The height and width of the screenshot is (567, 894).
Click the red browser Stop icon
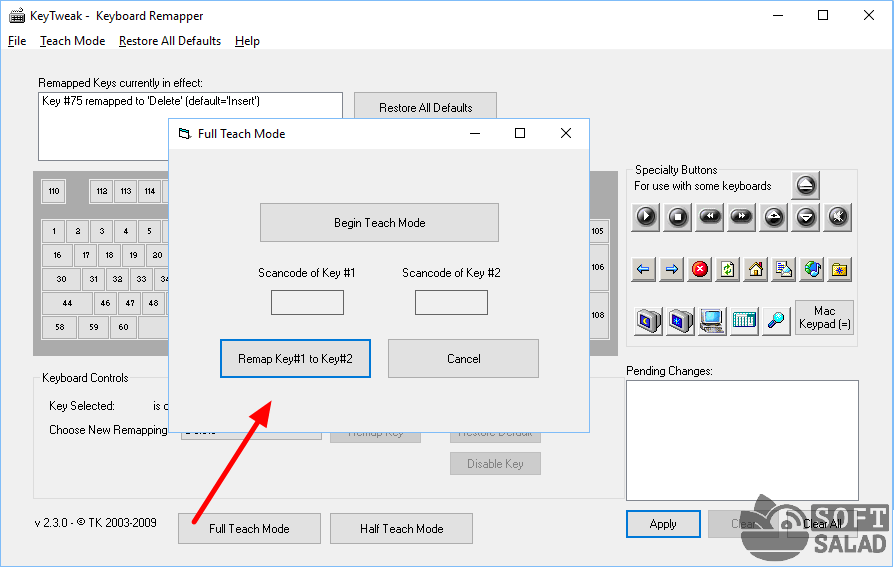(x=700, y=269)
